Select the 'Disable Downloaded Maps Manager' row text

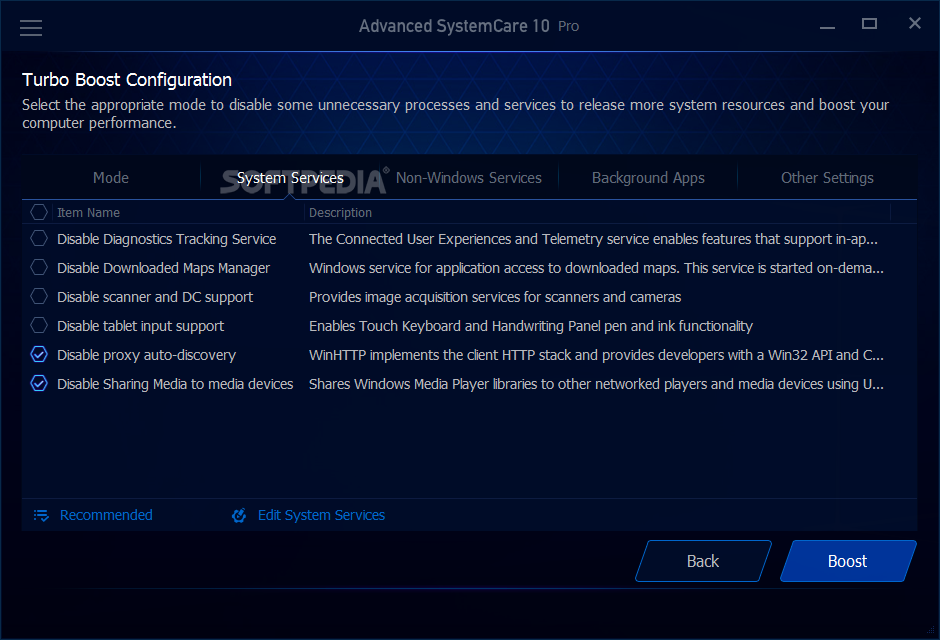click(163, 268)
